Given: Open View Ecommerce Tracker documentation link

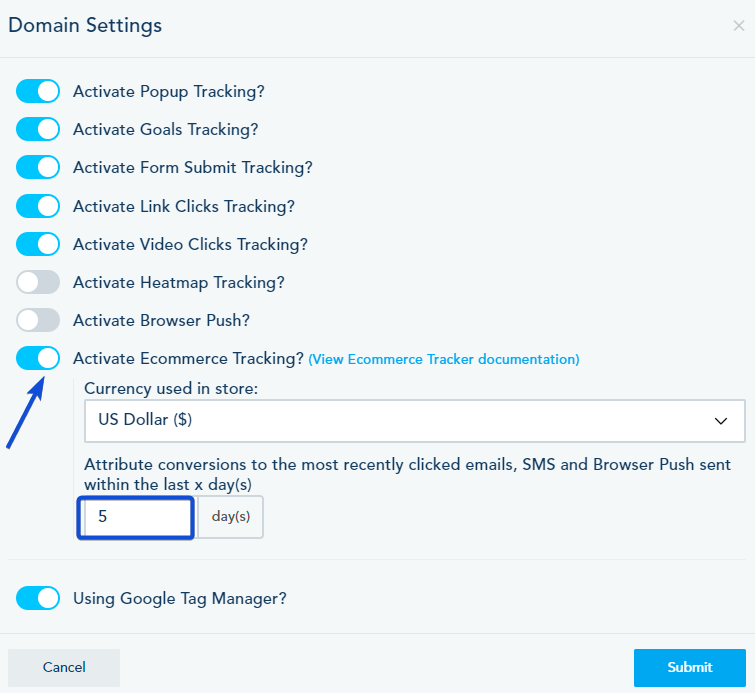Looking at the screenshot, I should coord(444,360).
